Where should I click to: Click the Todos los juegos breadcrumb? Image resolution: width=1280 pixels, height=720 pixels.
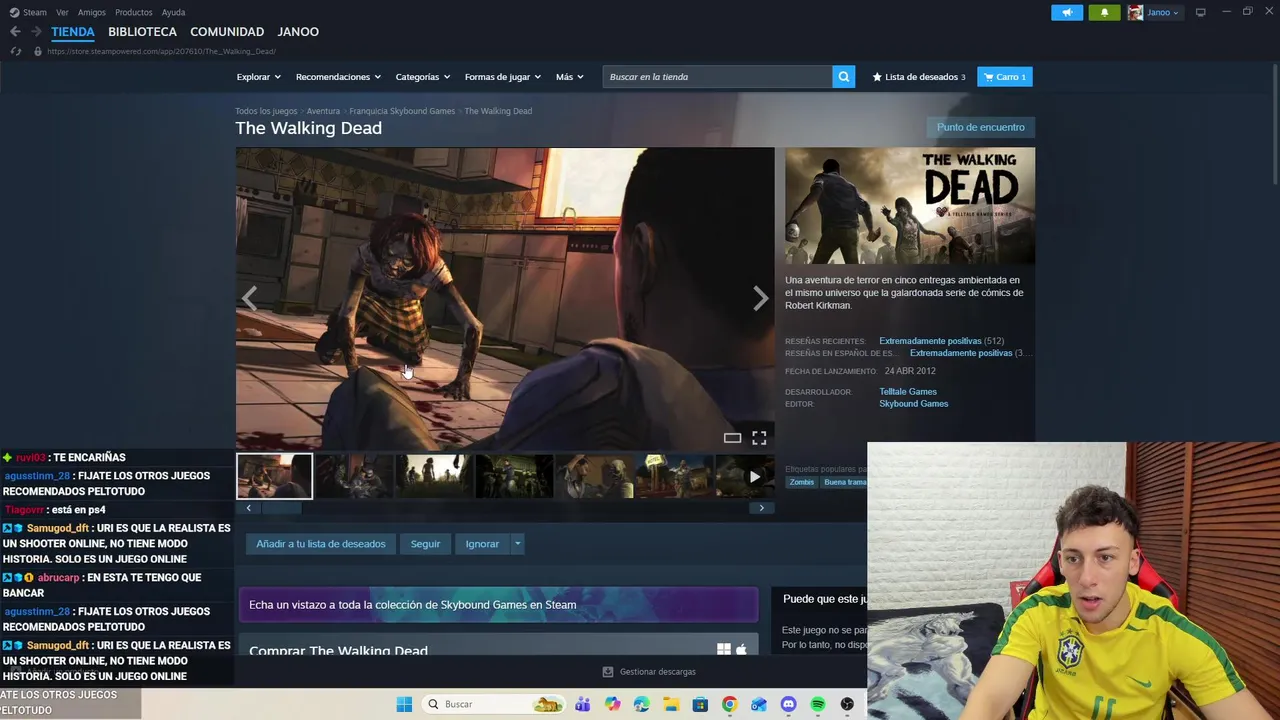tap(266, 111)
